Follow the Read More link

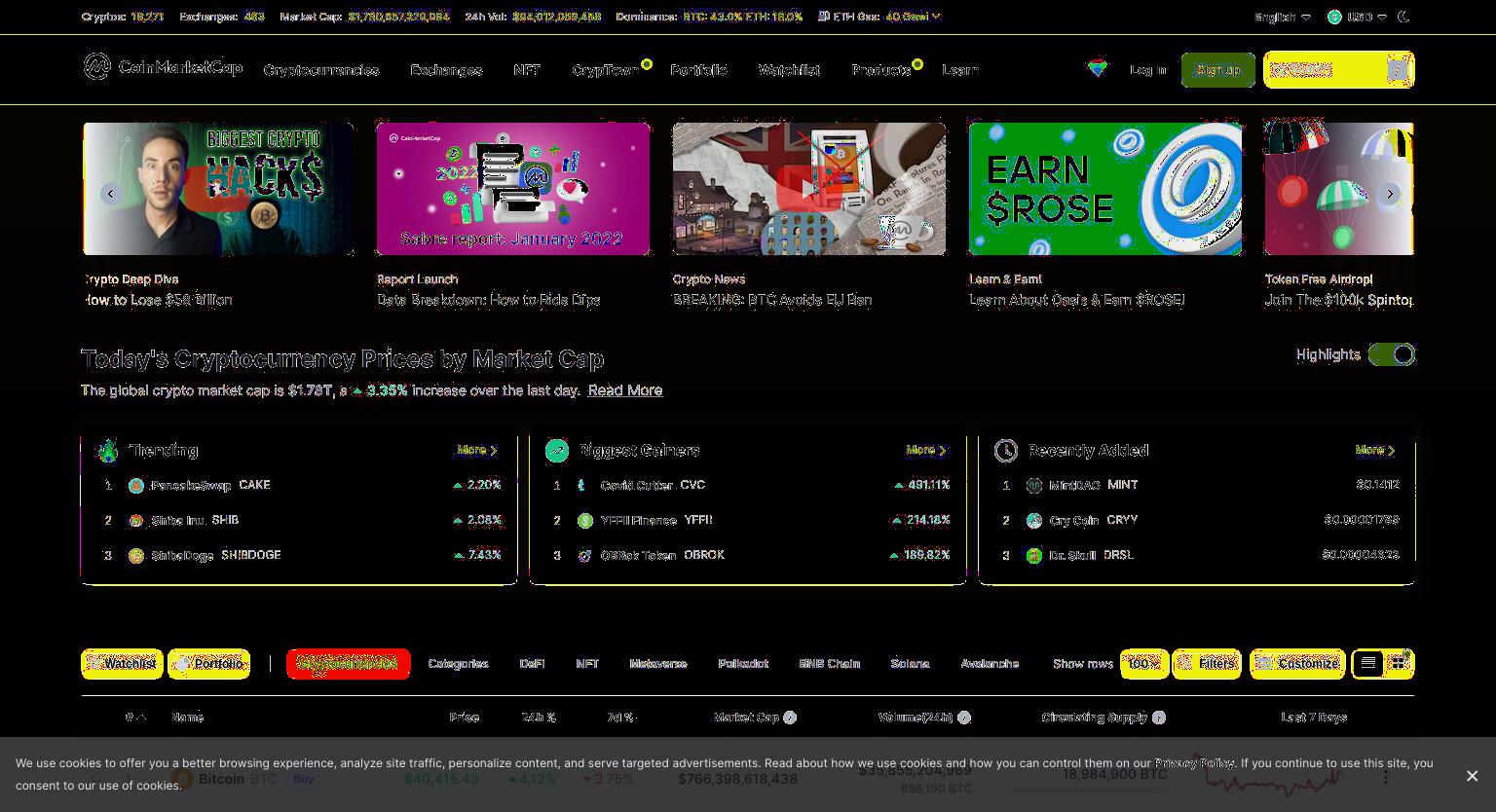coord(625,390)
